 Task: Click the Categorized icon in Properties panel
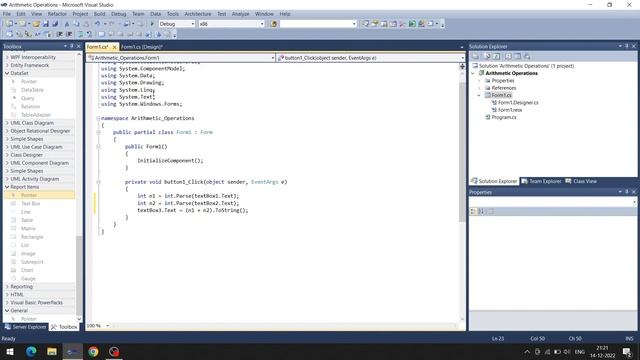[473, 211]
